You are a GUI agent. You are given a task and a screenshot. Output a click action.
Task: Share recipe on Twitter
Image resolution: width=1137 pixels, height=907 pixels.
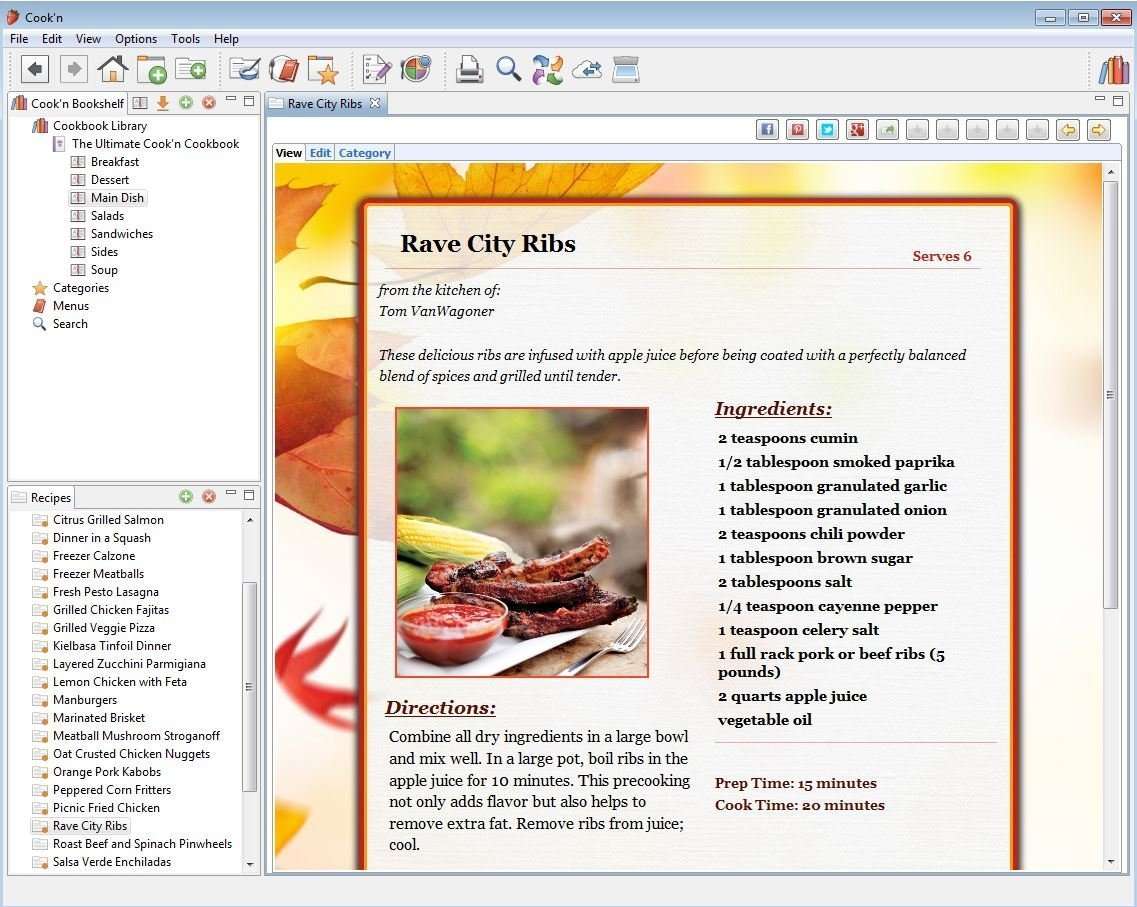827,129
